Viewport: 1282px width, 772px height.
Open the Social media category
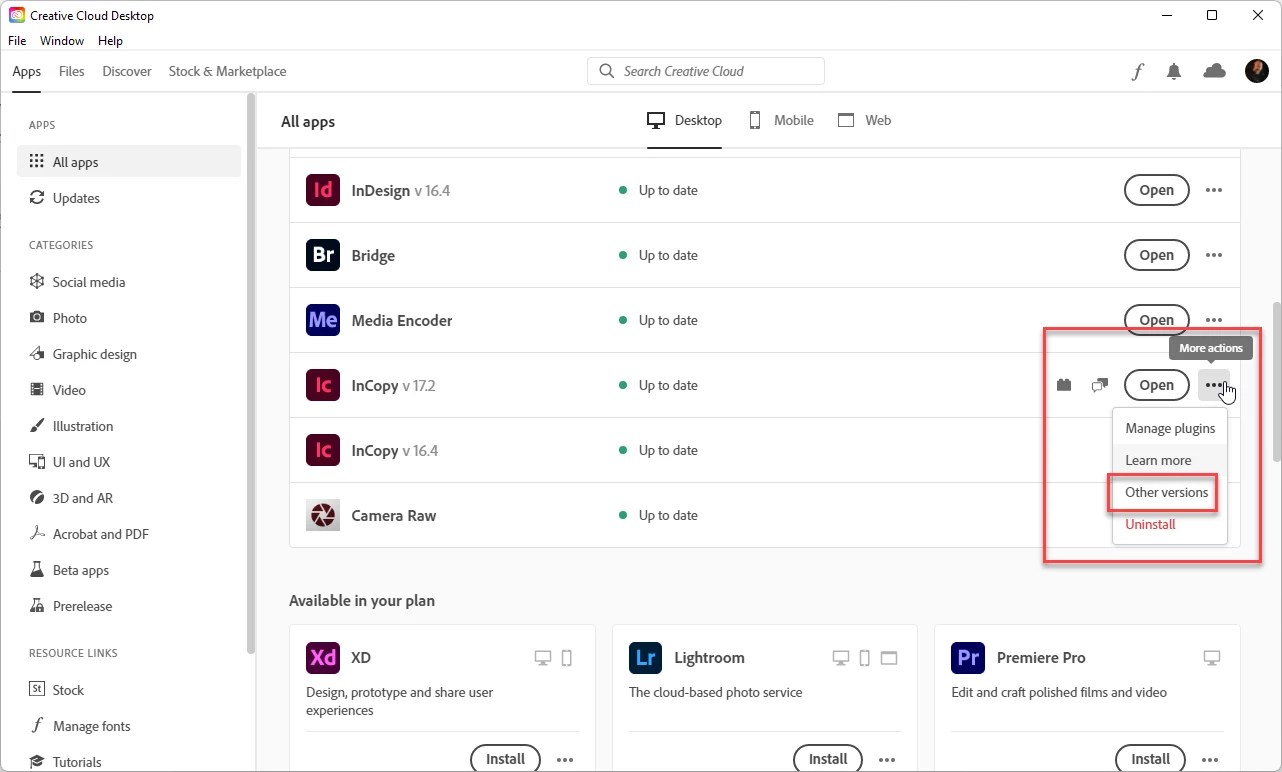click(x=129, y=282)
